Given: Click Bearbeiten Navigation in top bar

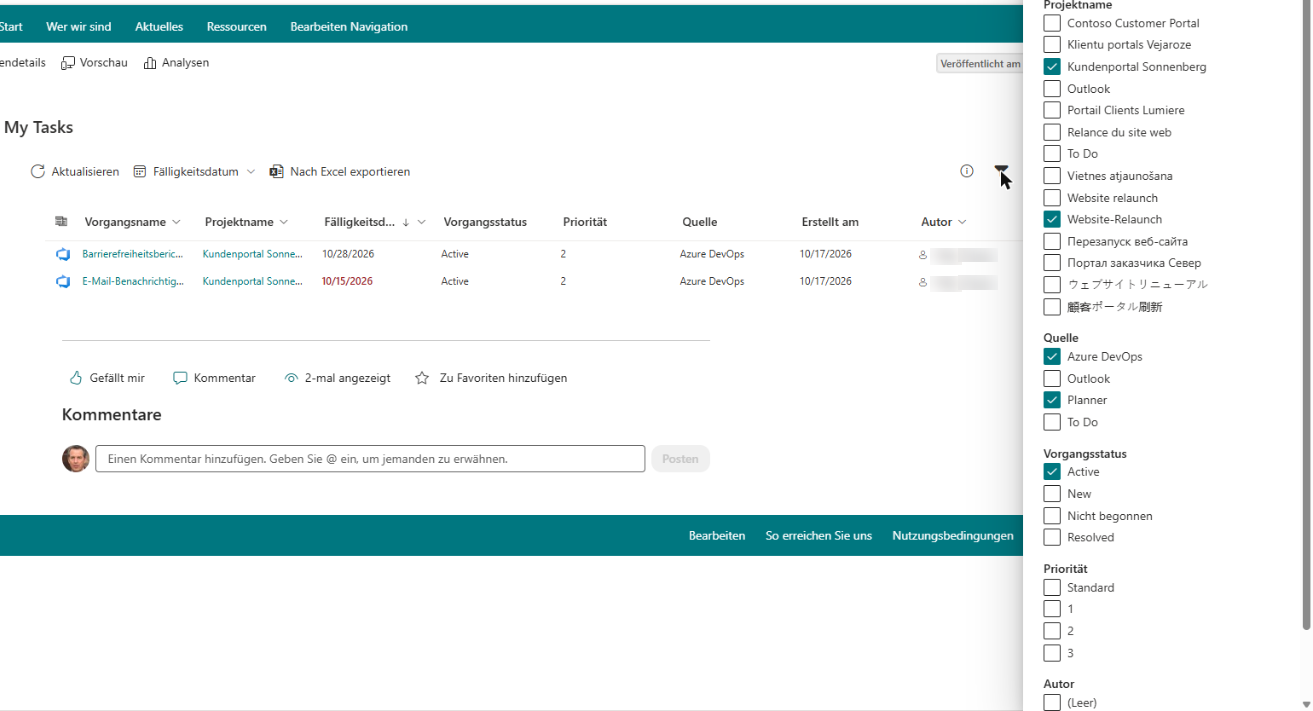Looking at the screenshot, I should tap(349, 27).
